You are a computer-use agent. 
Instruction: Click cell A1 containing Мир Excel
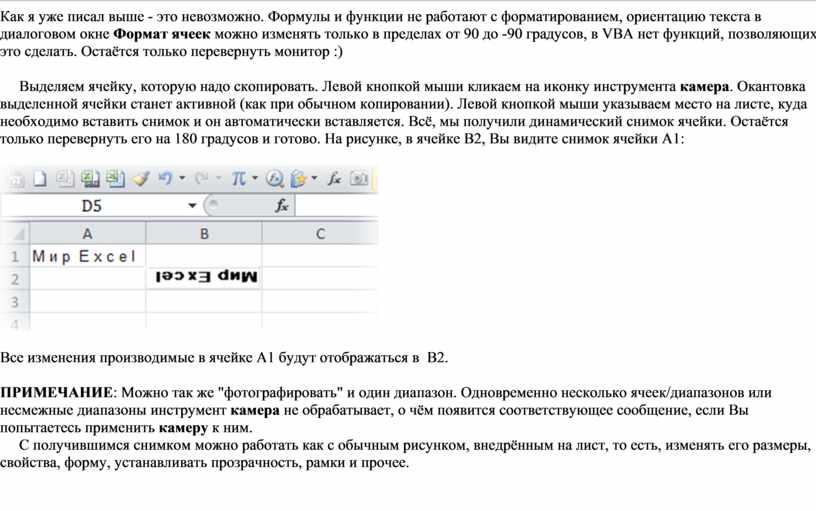click(x=87, y=257)
